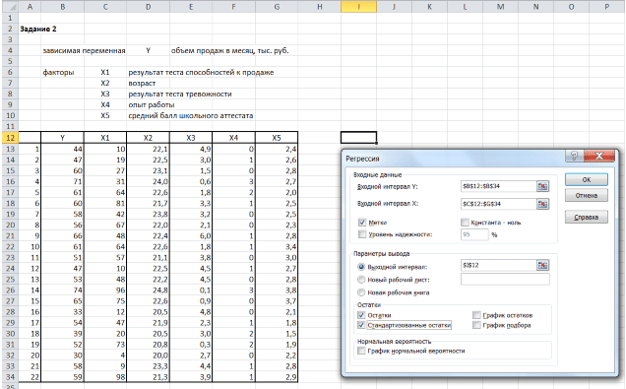Click table header cell X1 in row 12
626x389 pixels.
(x=105, y=138)
